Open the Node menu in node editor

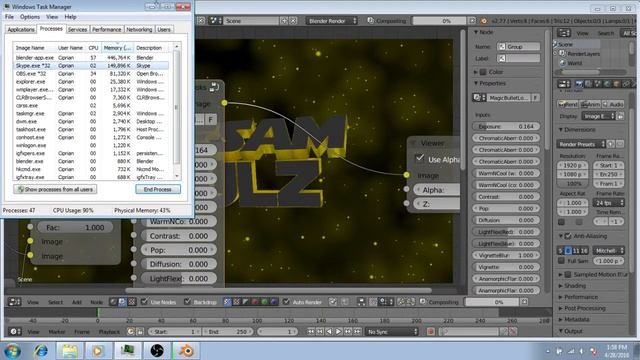[x=96, y=302]
